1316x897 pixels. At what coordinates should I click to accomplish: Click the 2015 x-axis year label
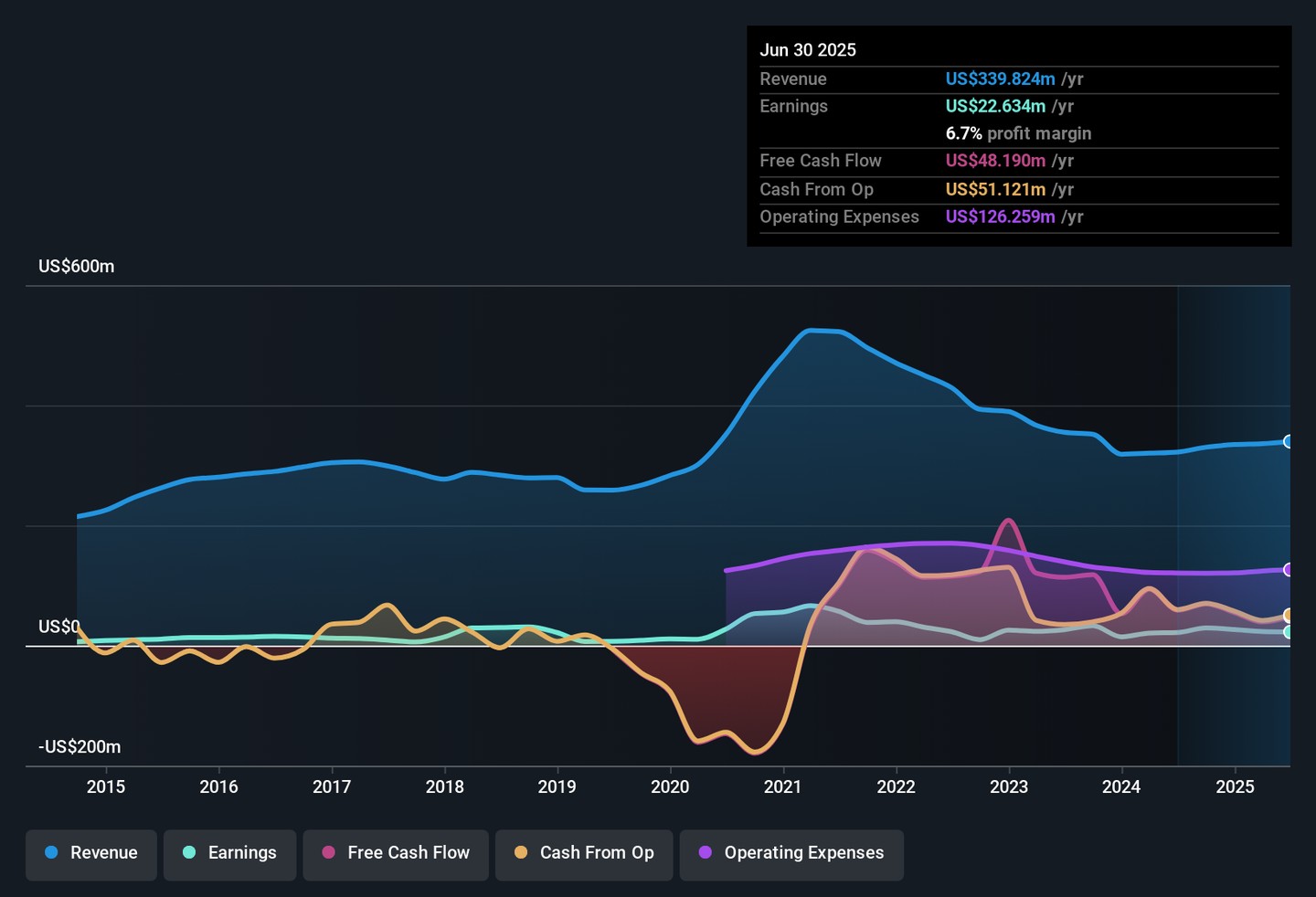click(x=106, y=787)
